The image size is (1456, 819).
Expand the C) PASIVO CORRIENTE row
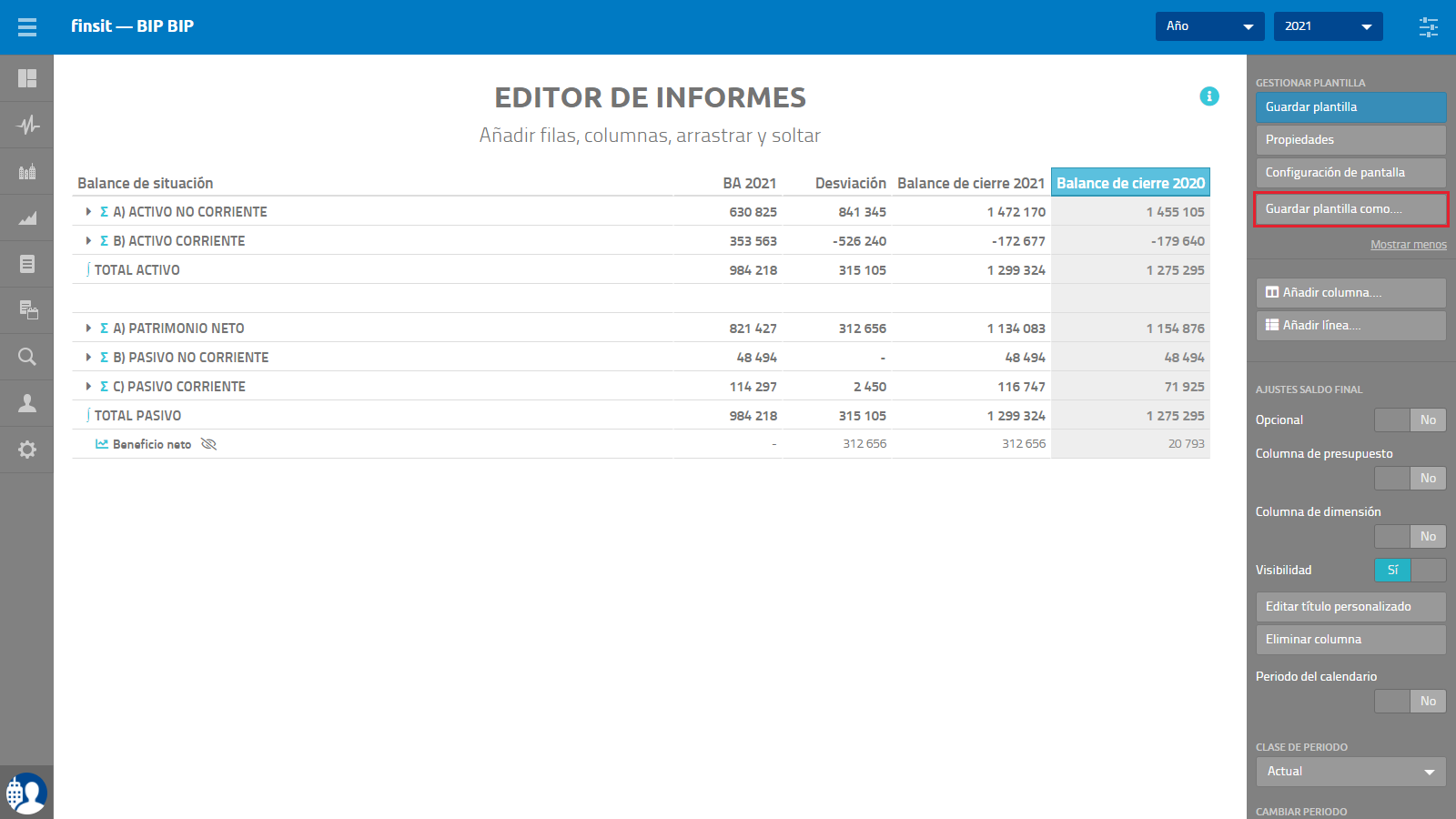[88, 387]
